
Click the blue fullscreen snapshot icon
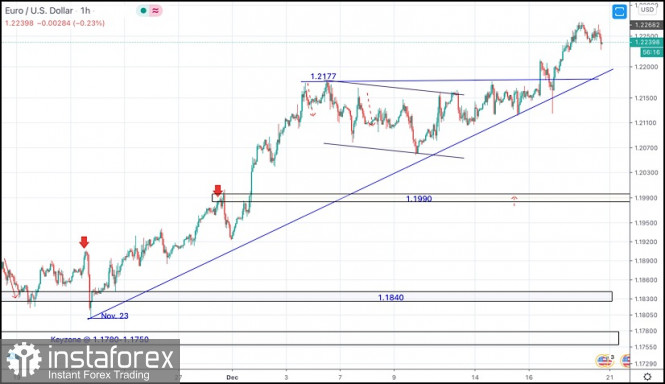[620, 11]
